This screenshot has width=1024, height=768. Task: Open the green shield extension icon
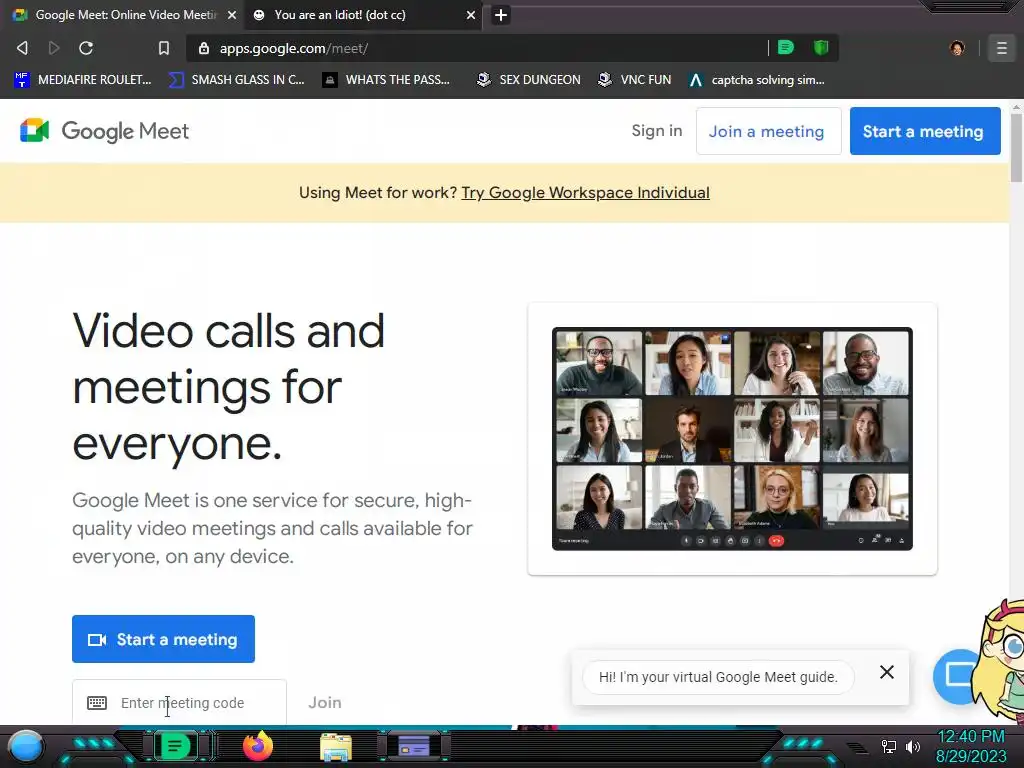pyautogui.click(x=821, y=47)
